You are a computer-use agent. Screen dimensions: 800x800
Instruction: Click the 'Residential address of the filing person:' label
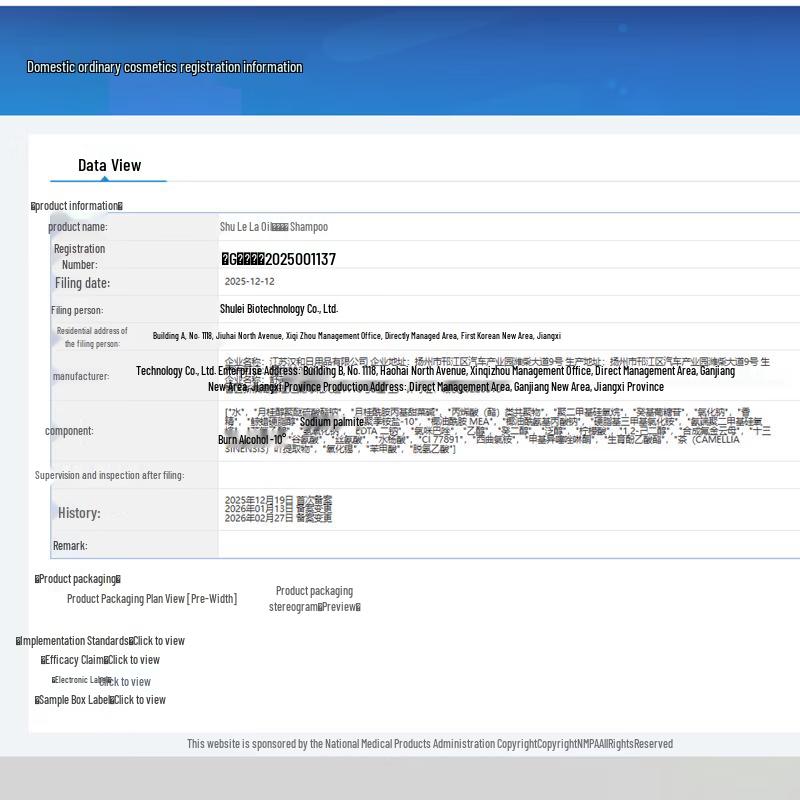tap(92, 337)
